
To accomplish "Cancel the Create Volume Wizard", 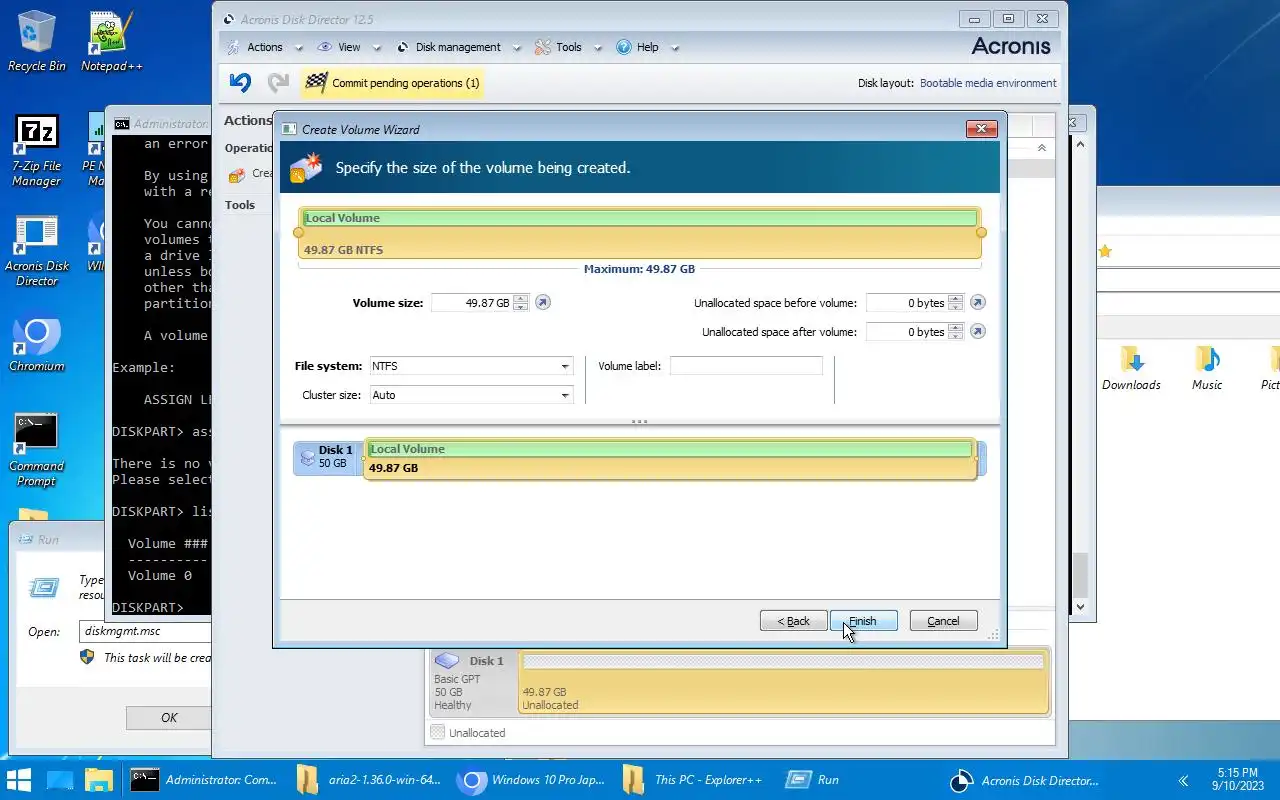I will [x=943, y=621].
